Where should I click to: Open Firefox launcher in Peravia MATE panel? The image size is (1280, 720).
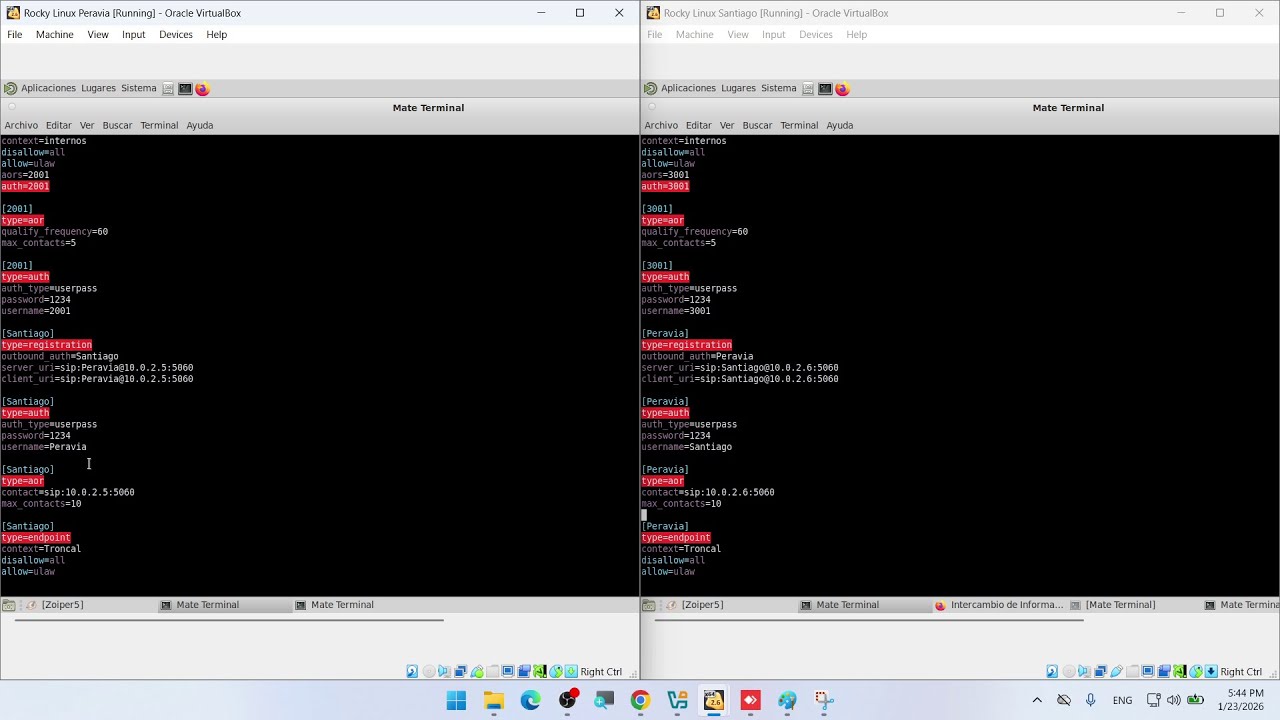point(202,88)
